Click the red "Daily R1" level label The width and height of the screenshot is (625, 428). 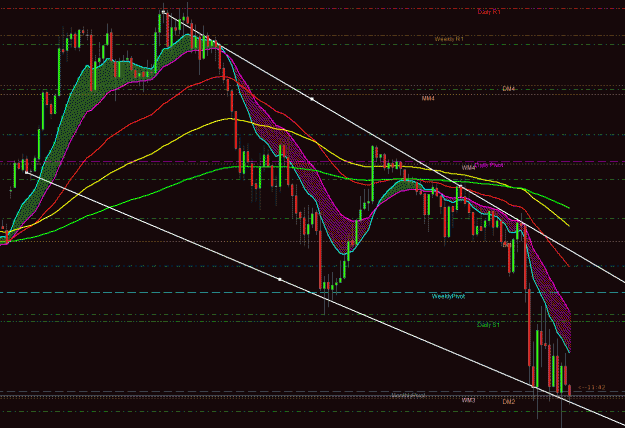tap(489, 12)
